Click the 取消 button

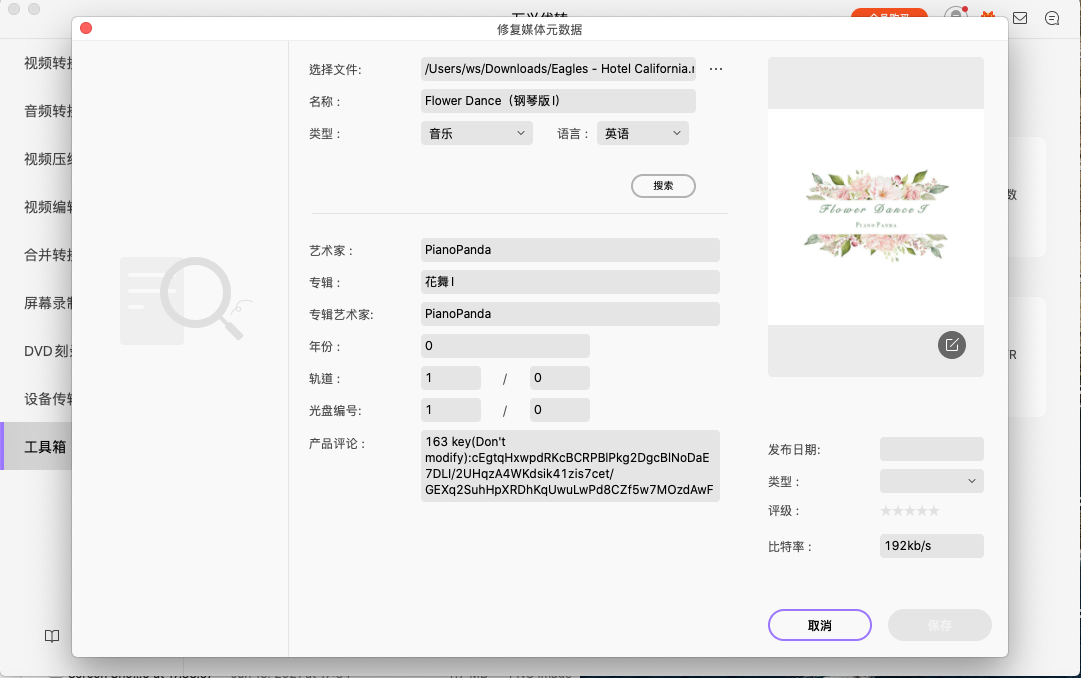coord(820,625)
